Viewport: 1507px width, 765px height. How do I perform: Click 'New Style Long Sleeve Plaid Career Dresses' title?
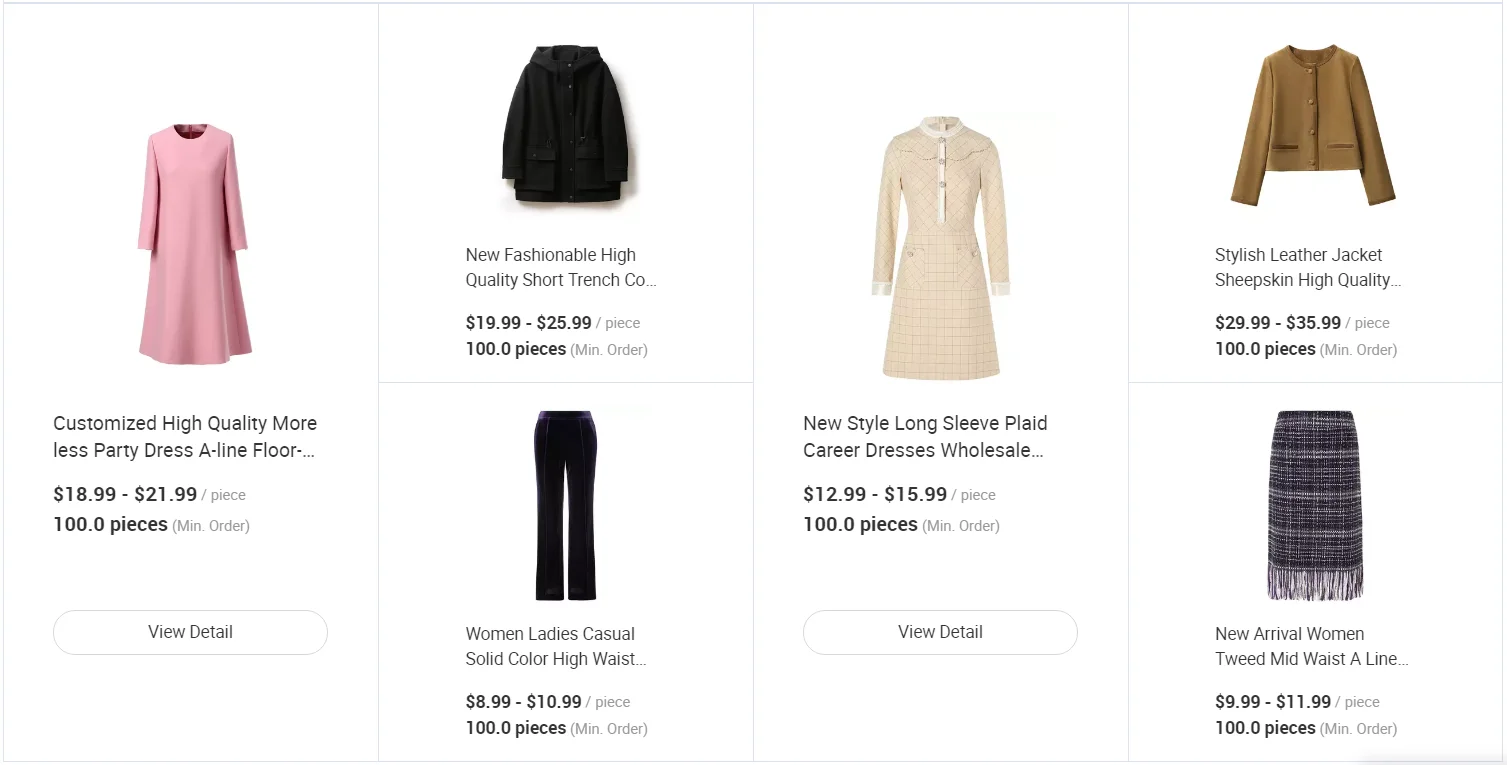(925, 437)
